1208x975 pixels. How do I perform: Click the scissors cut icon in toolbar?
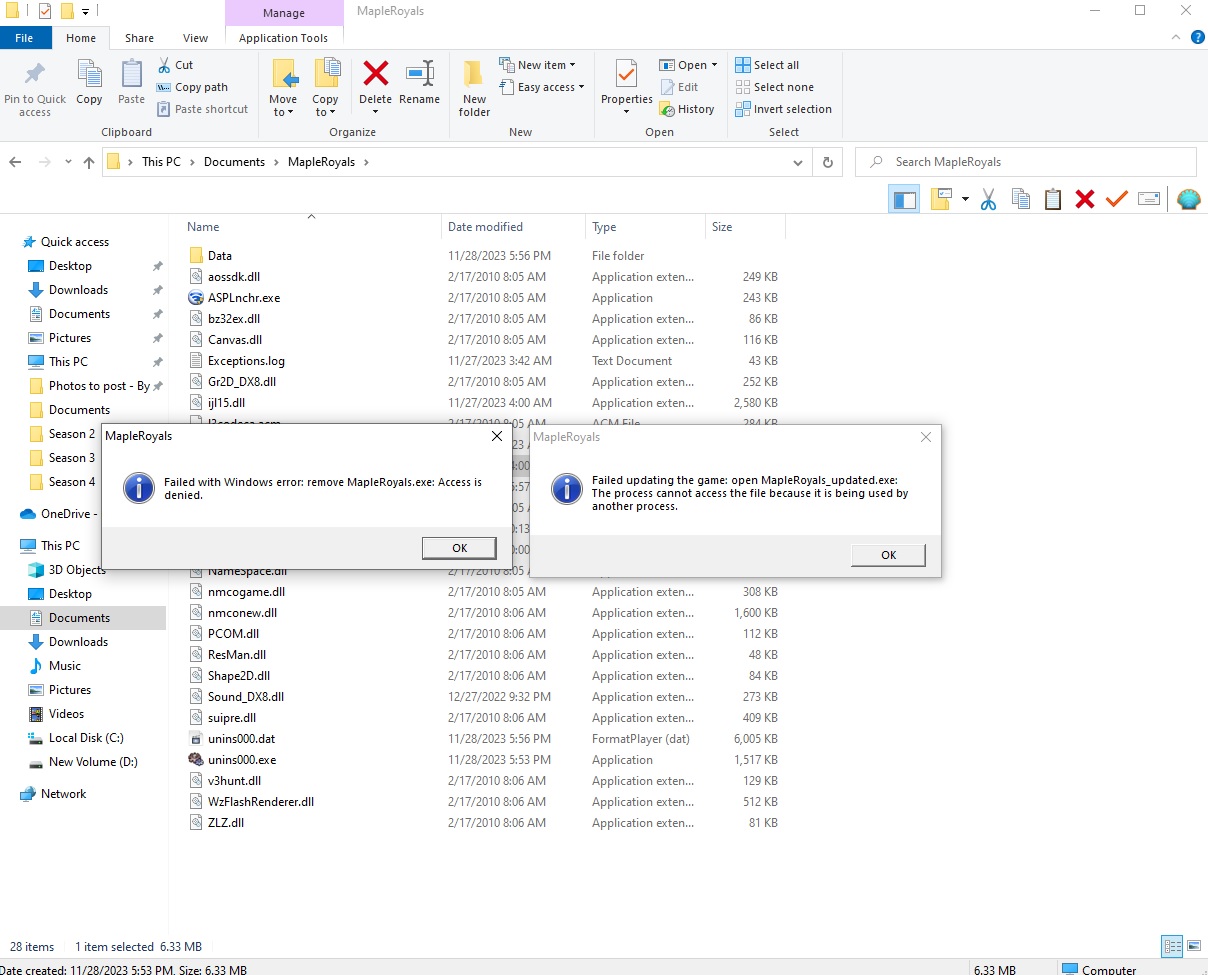(x=988, y=199)
